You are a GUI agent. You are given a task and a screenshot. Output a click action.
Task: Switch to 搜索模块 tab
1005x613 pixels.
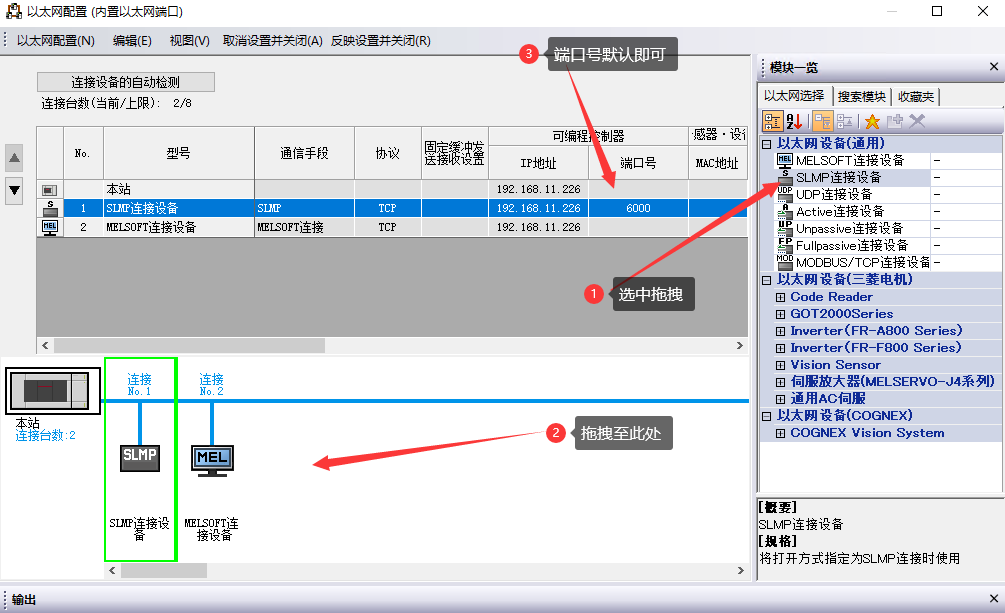(x=861, y=96)
